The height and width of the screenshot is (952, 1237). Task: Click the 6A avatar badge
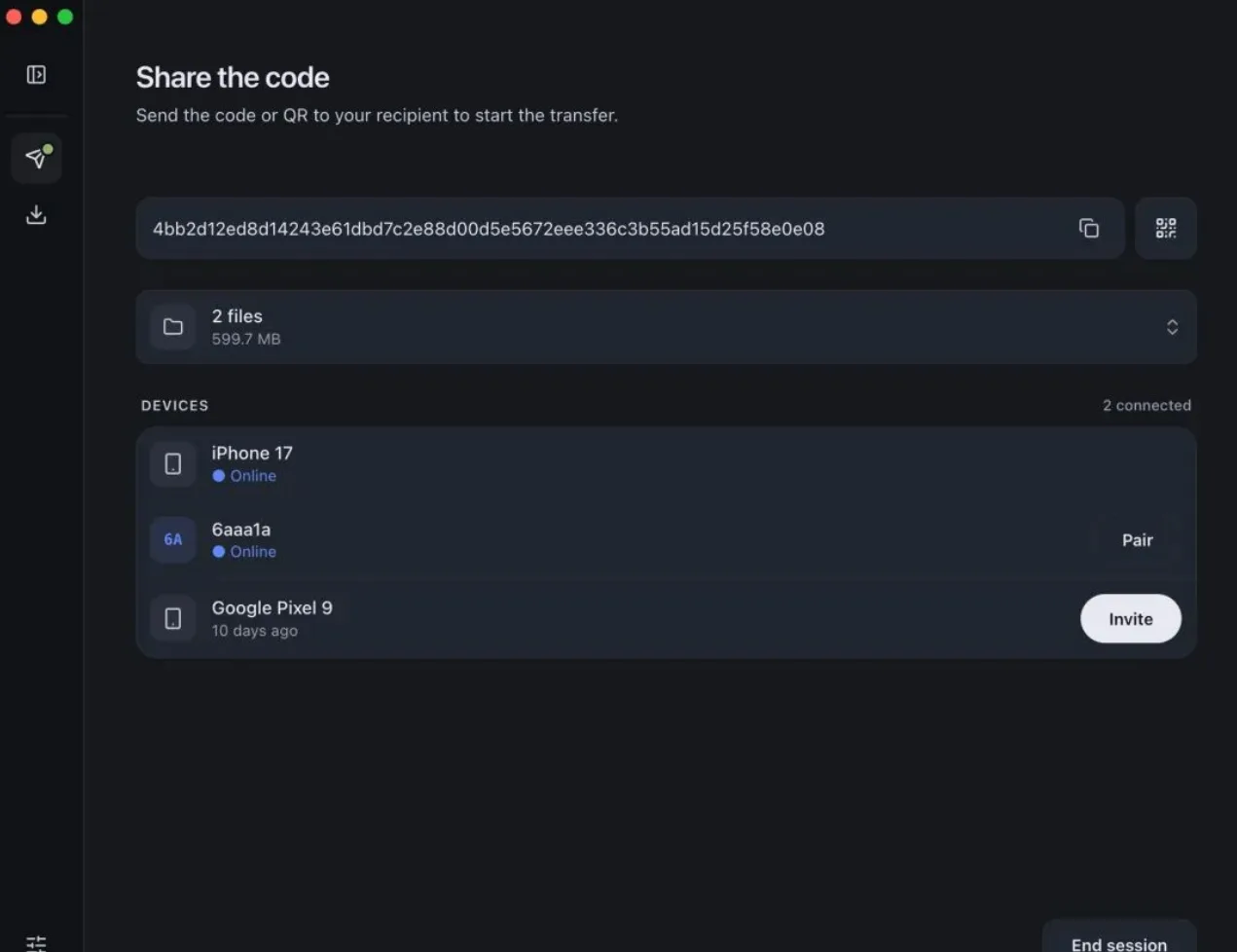pos(173,539)
